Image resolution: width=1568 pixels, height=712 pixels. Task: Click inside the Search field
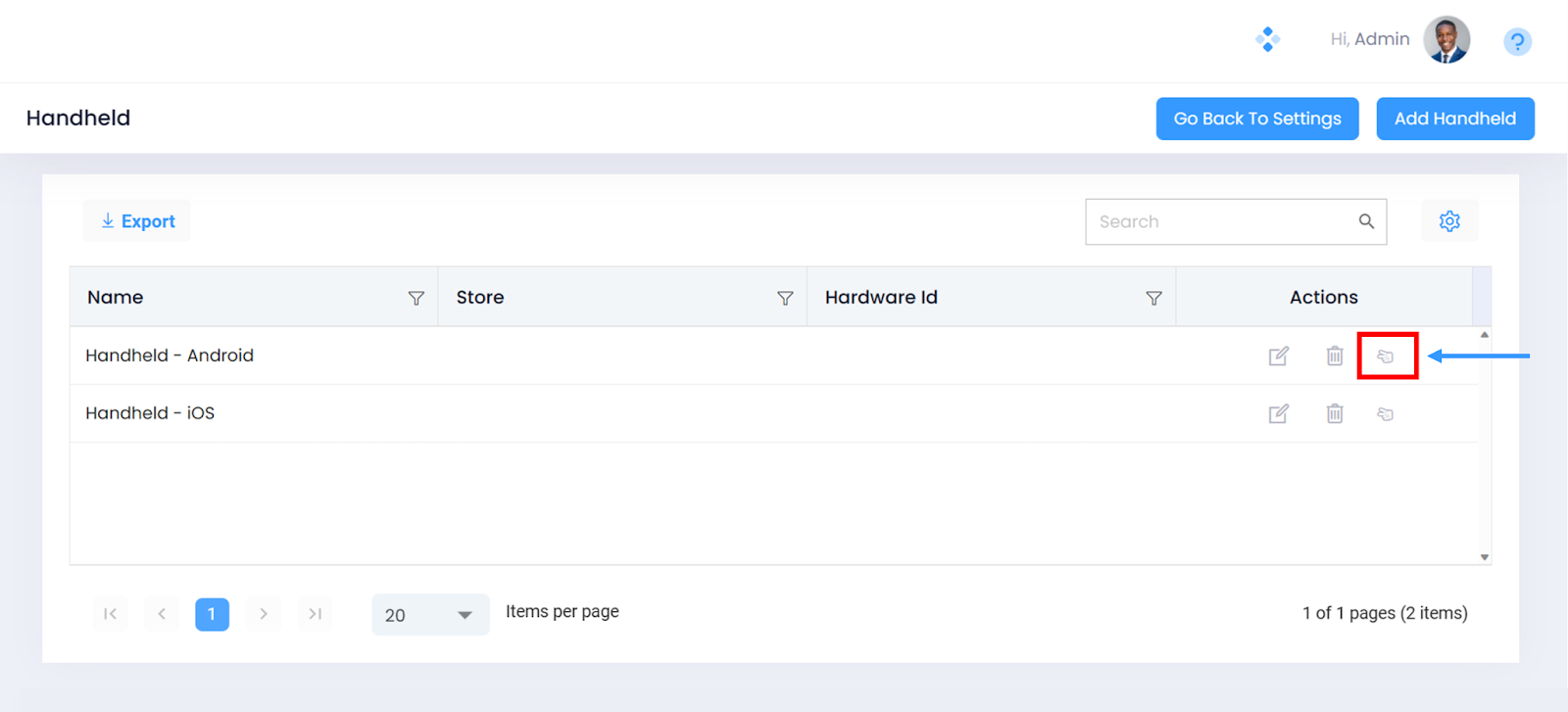(1220, 222)
